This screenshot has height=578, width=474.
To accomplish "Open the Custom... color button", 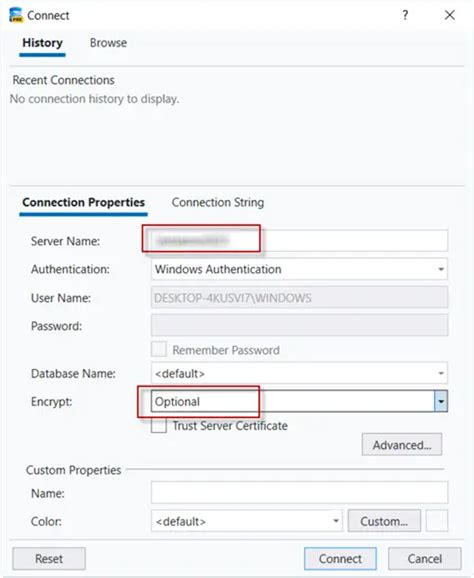I will [384, 521].
